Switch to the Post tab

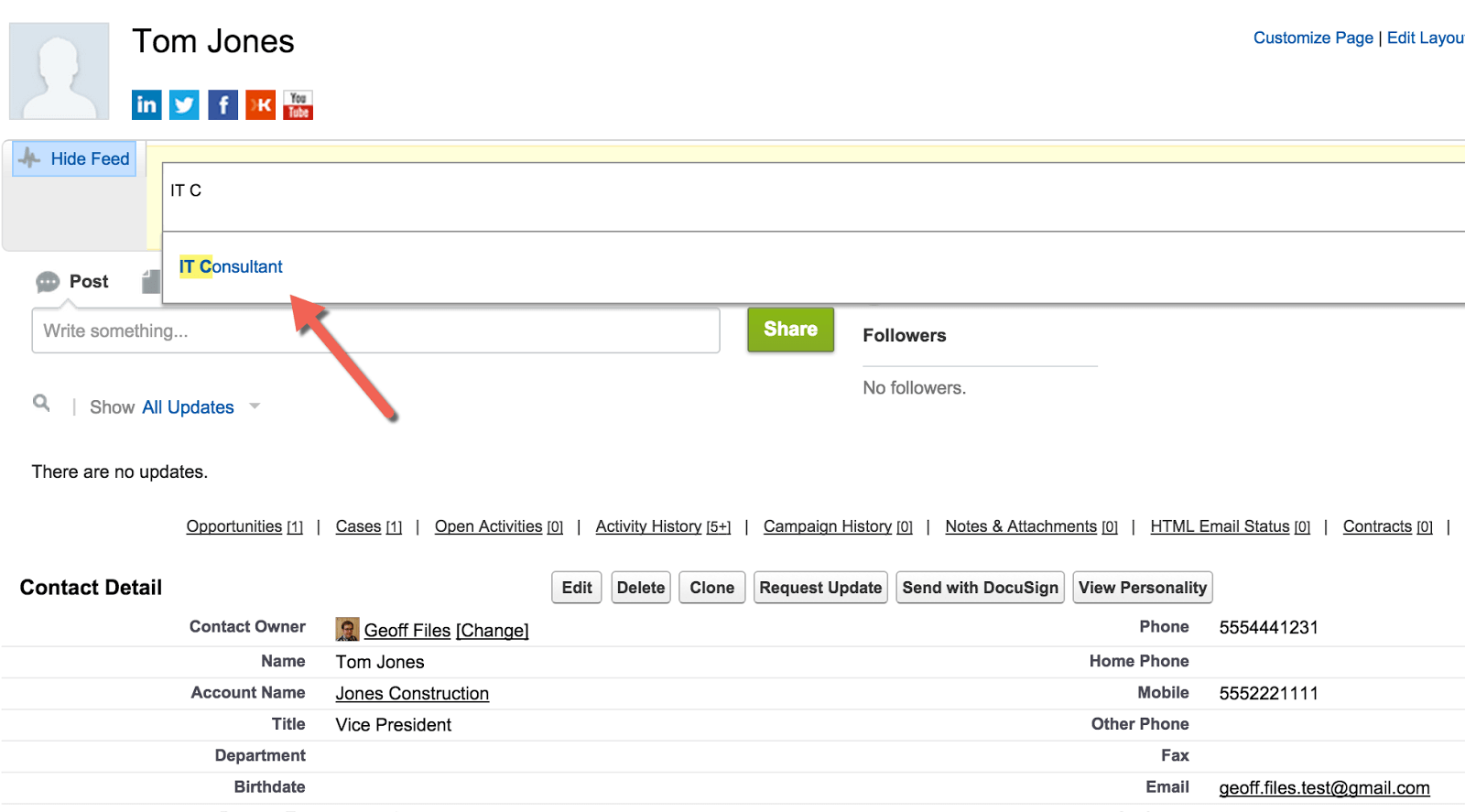73,282
